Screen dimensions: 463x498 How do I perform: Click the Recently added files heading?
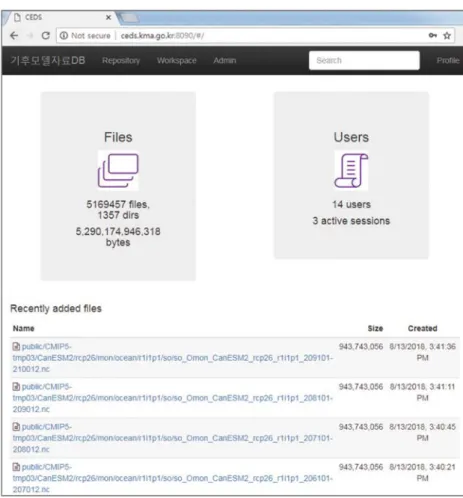(56, 308)
